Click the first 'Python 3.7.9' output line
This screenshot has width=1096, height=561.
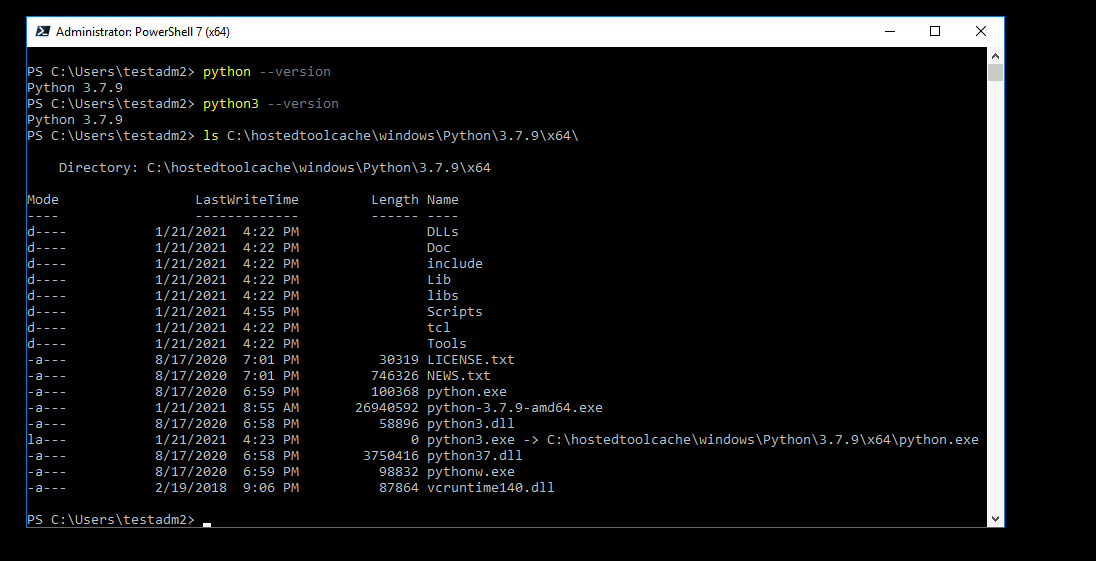[75, 87]
